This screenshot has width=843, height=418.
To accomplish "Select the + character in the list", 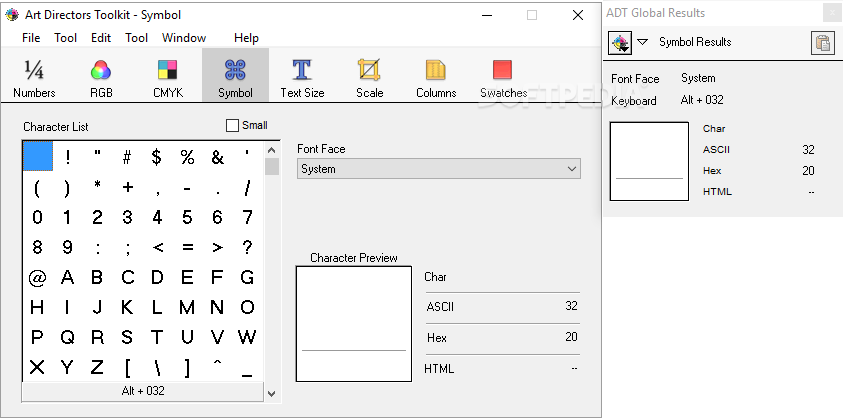I will point(127,187).
